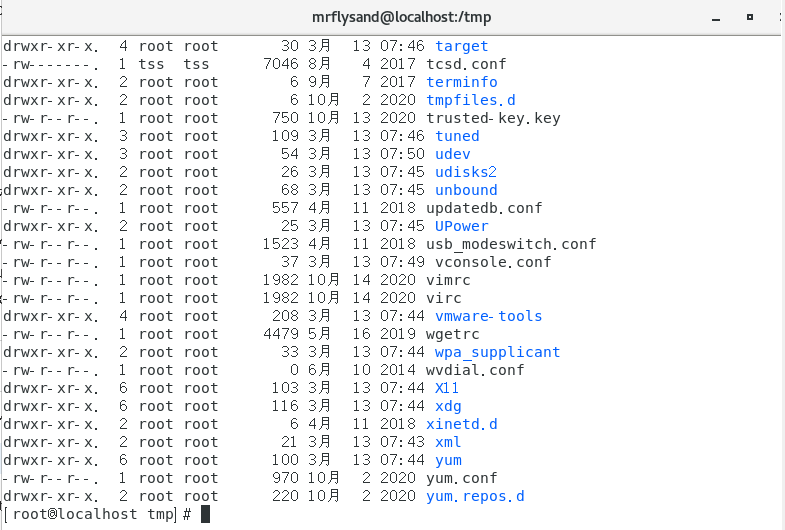Select the vmware-tools directory name
785x530 pixels.
488,316
